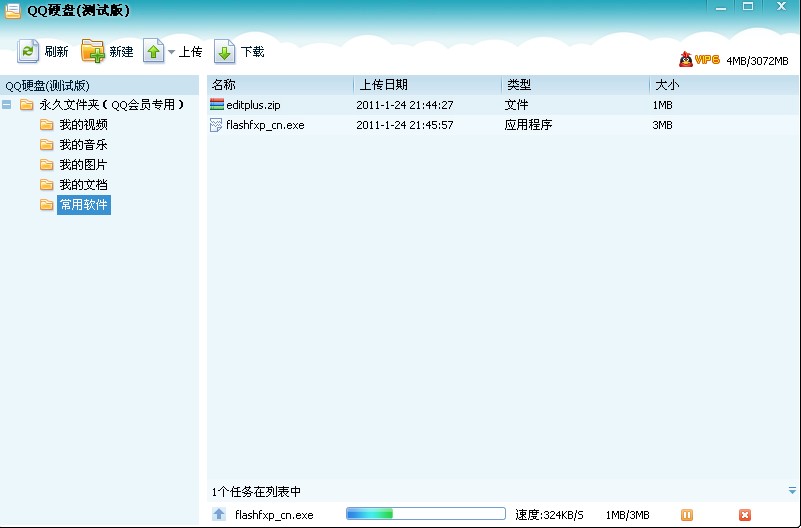Viewport: 801px width, 528px height.
Task: Select the 常用软件 folder
Action: point(84,205)
